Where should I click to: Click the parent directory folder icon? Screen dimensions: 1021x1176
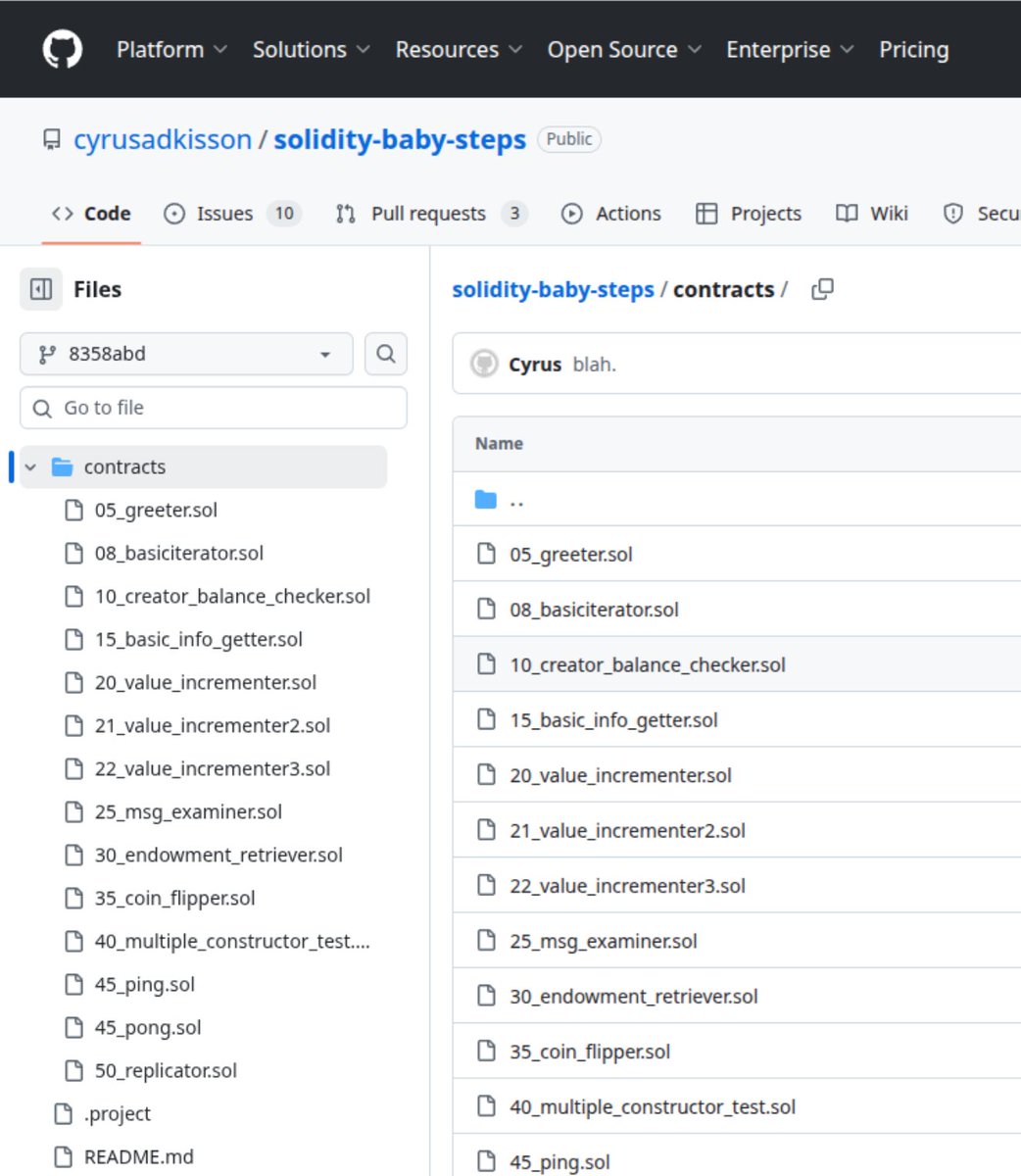486,500
